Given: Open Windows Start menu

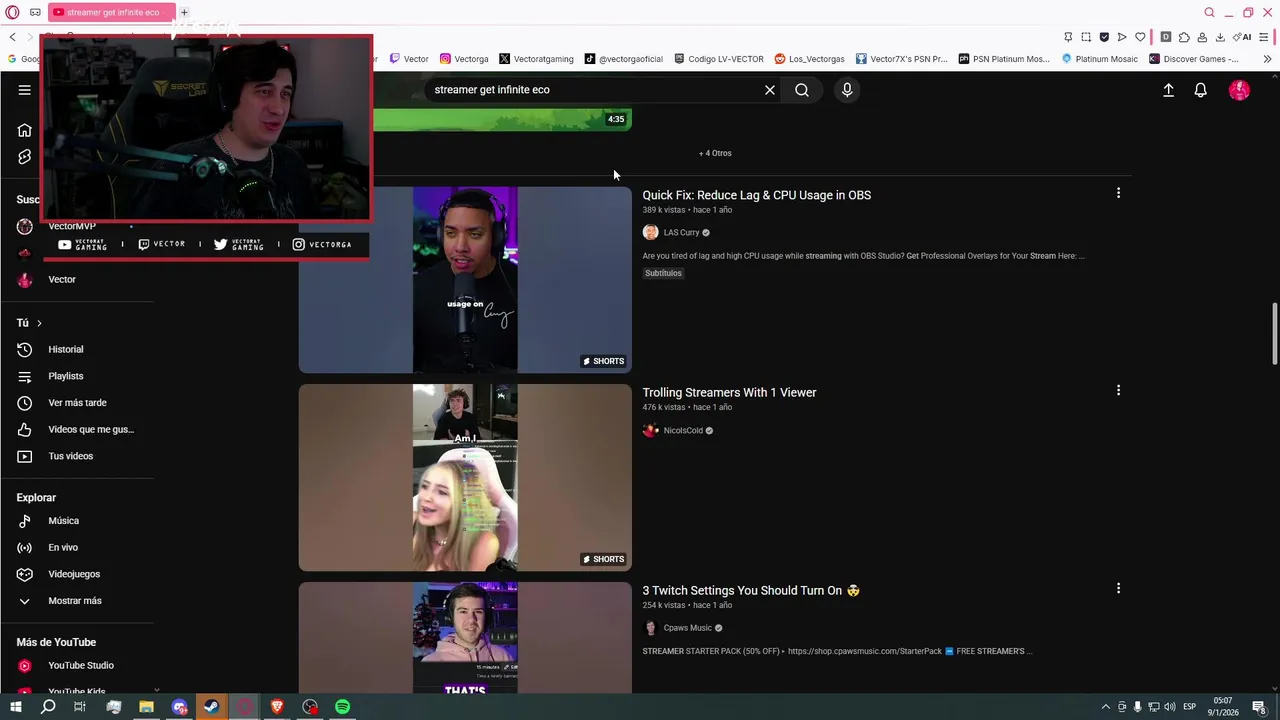Looking at the screenshot, I should pyautogui.click(x=15, y=707).
